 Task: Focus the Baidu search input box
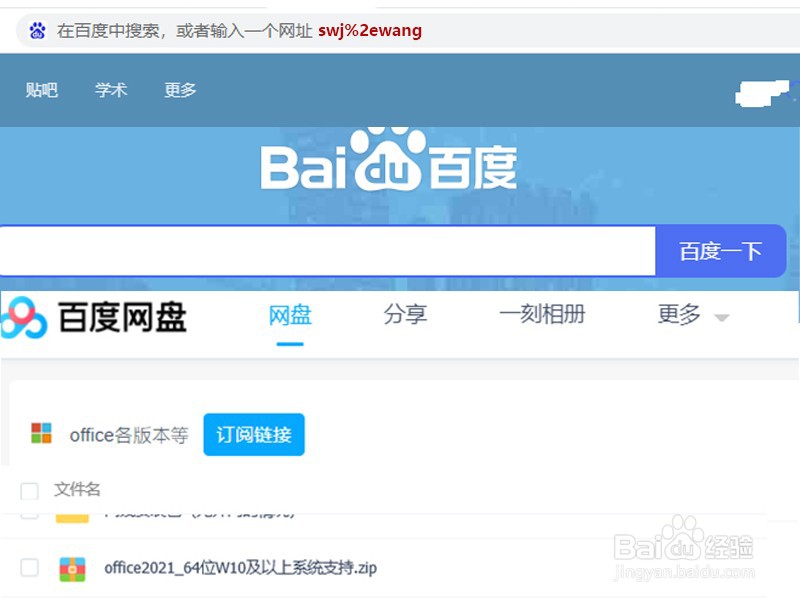pyautogui.click(x=328, y=251)
